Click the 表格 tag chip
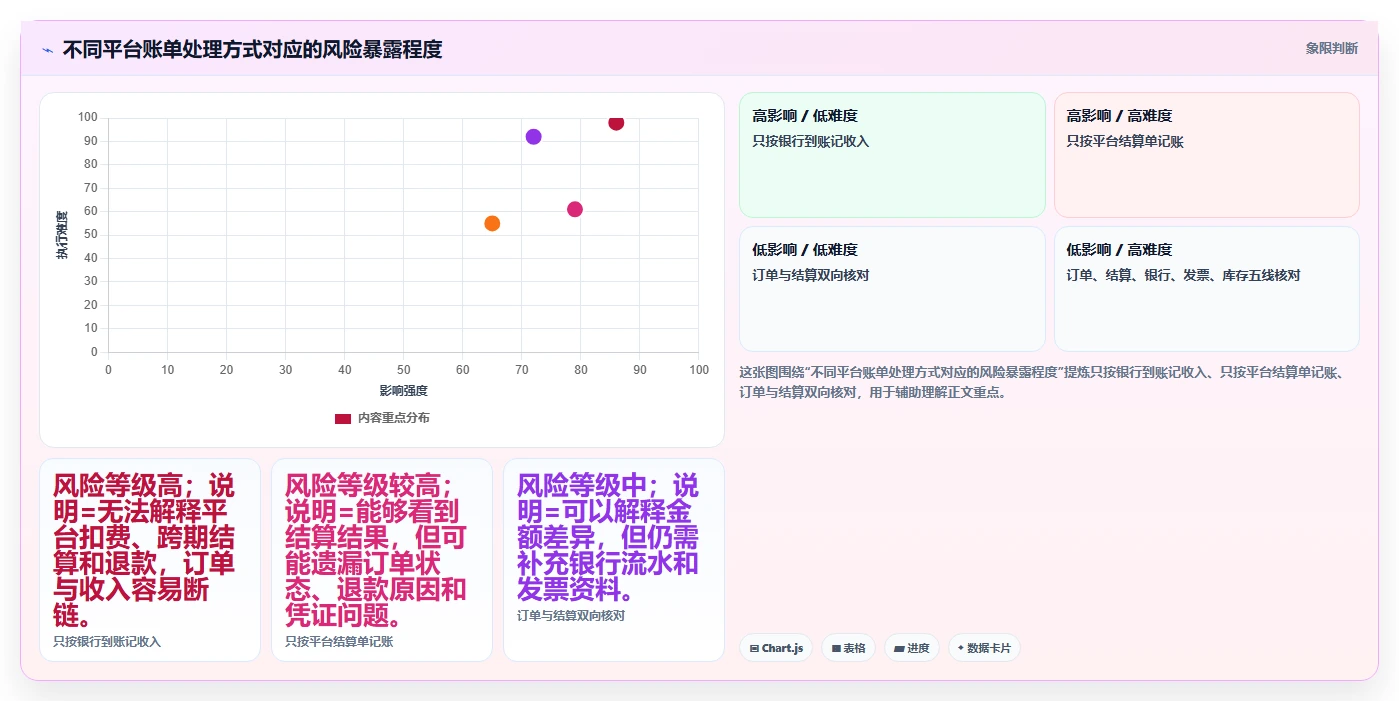The height and width of the screenshot is (701, 1399). point(848,648)
